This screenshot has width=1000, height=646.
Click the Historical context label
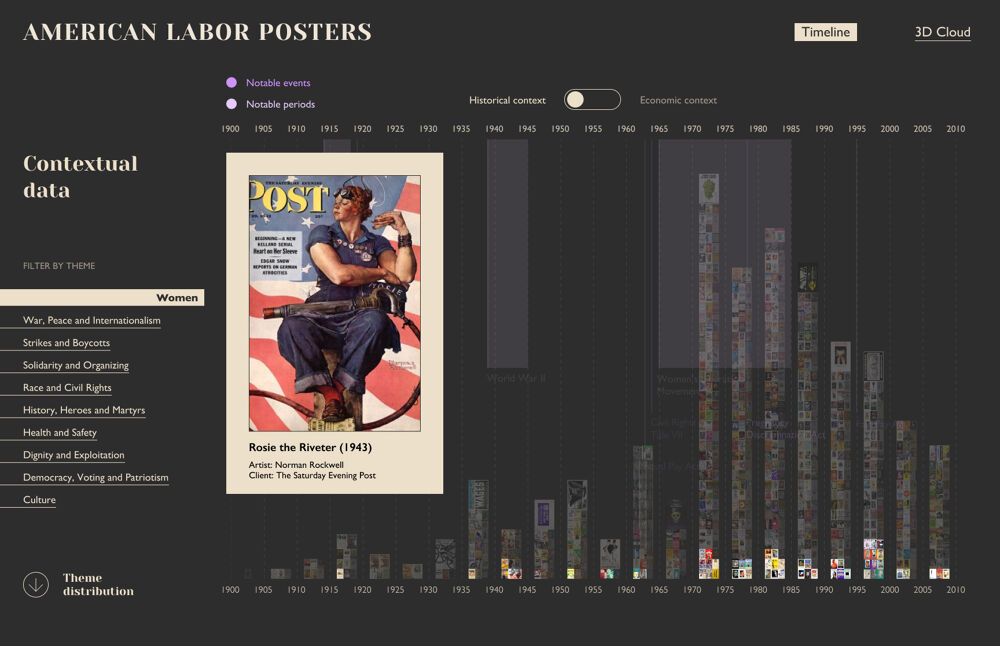pos(507,100)
